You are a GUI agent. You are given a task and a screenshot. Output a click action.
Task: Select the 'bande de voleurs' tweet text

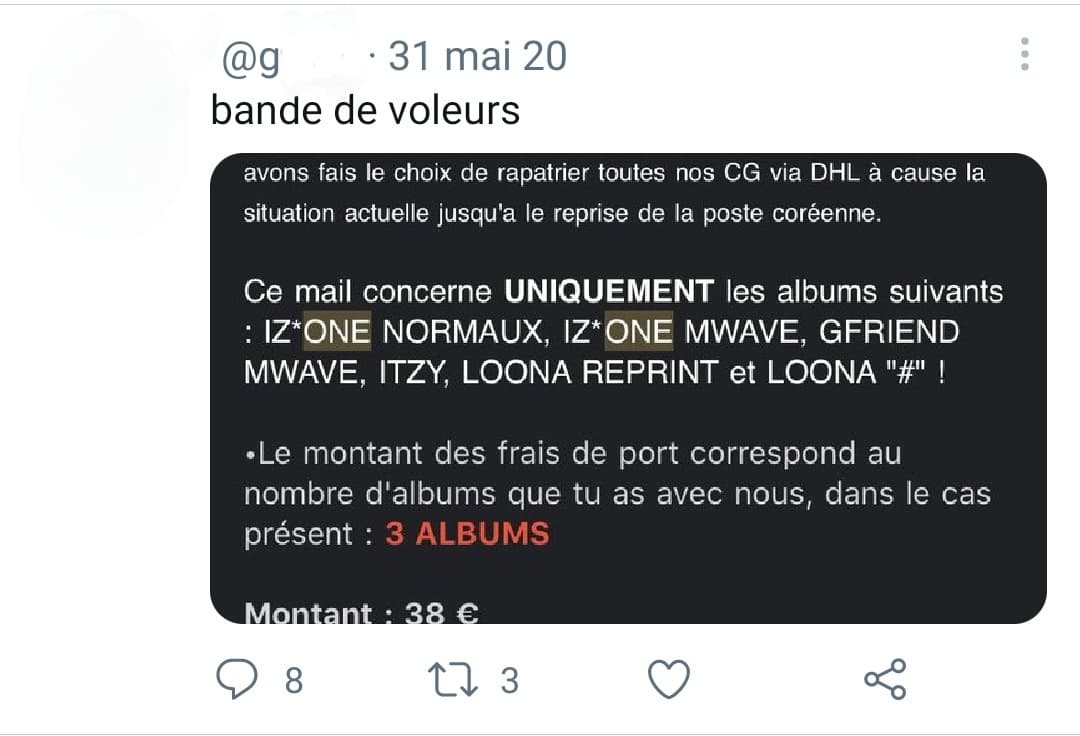tap(365, 110)
